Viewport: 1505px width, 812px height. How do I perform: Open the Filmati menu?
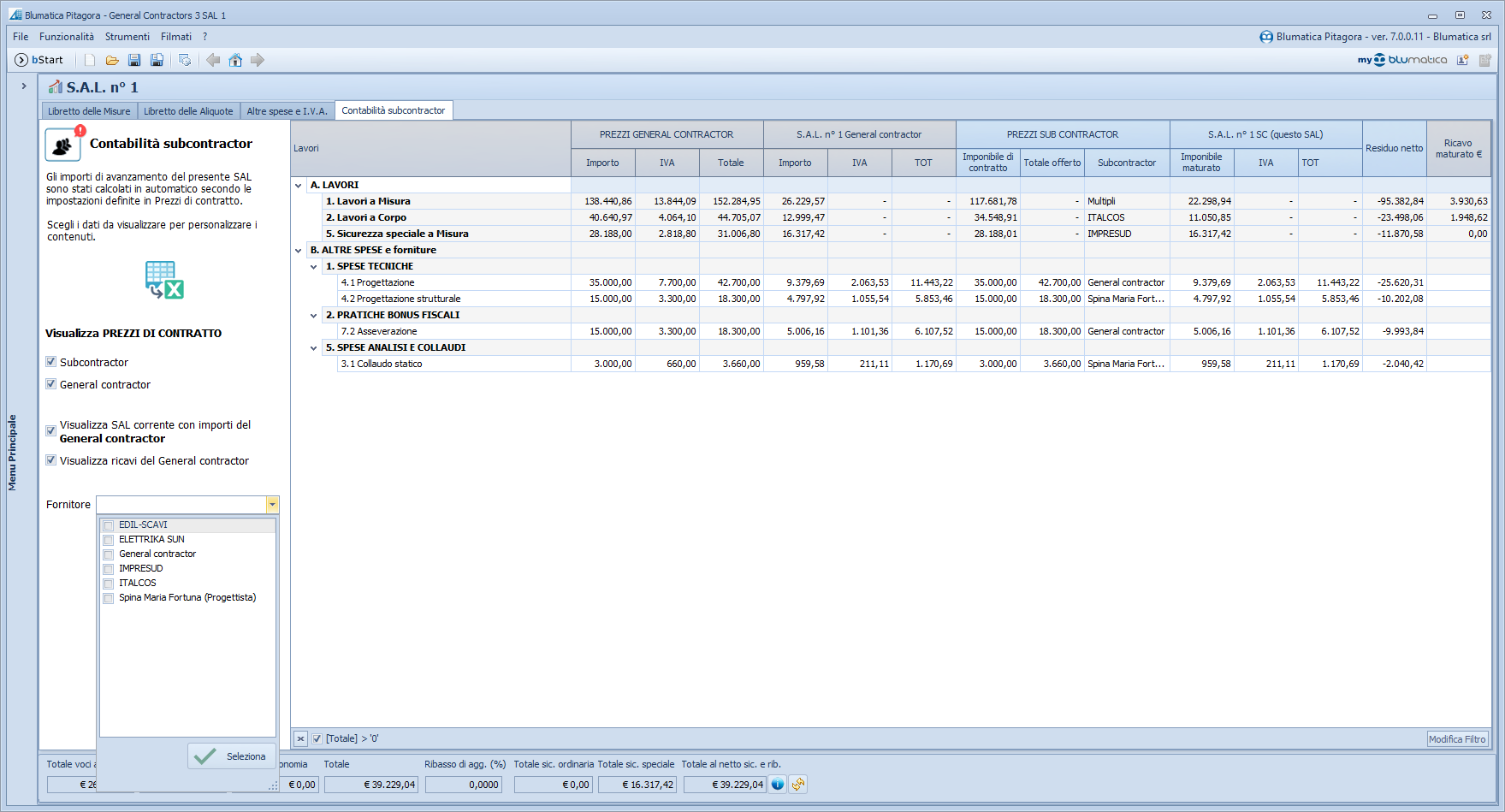tap(176, 37)
